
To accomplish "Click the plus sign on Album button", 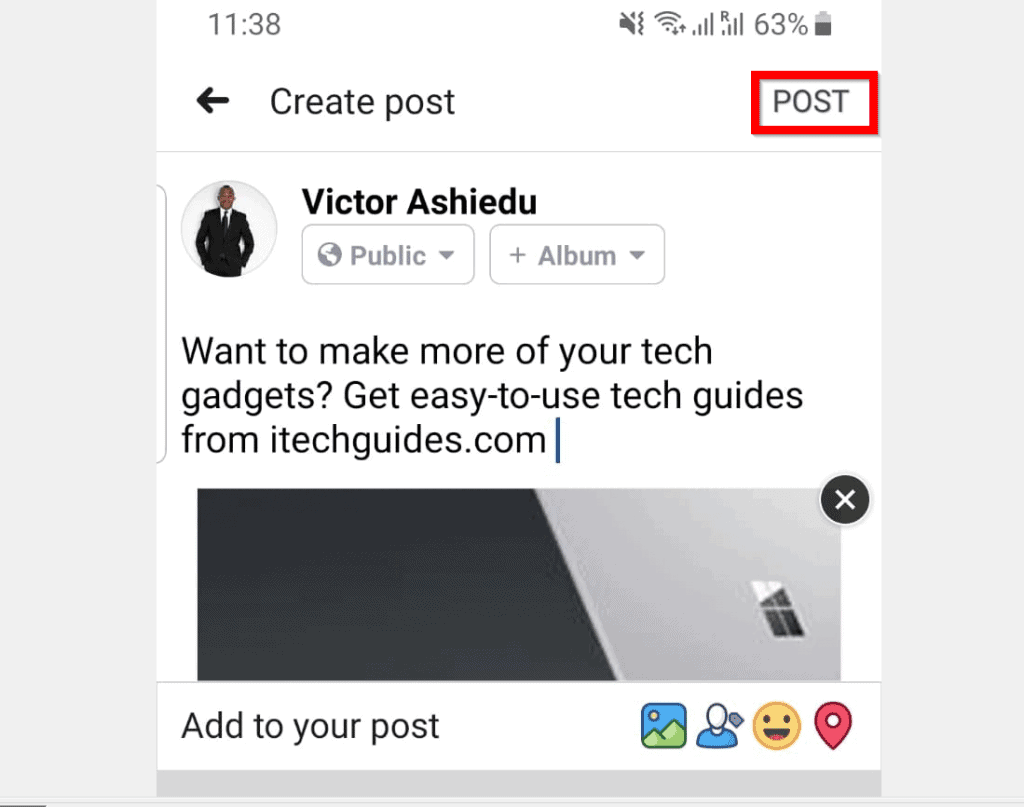I will coord(517,255).
